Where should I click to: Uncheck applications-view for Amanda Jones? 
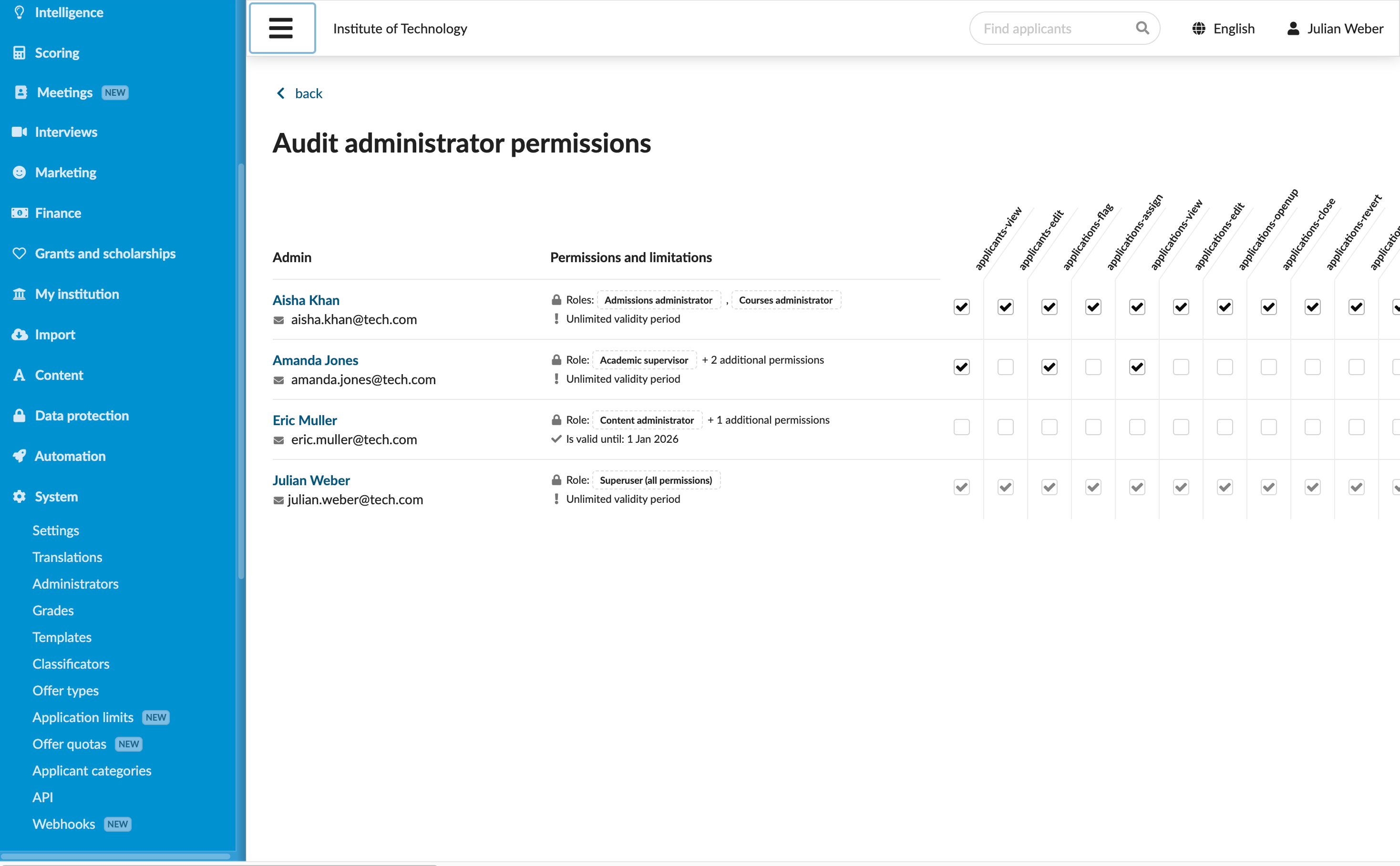click(x=1137, y=367)
